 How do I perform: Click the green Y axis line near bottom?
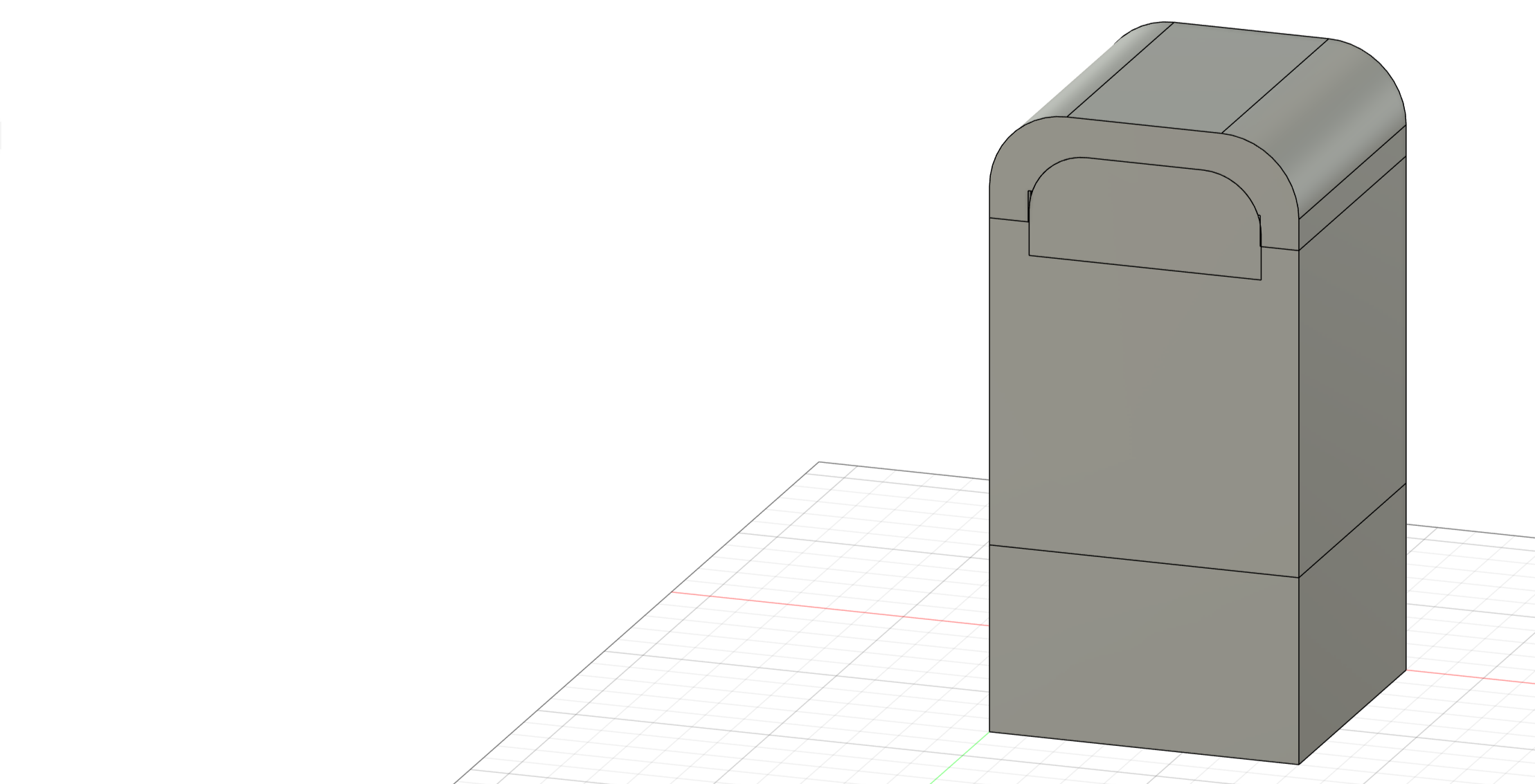pos(959,758)
